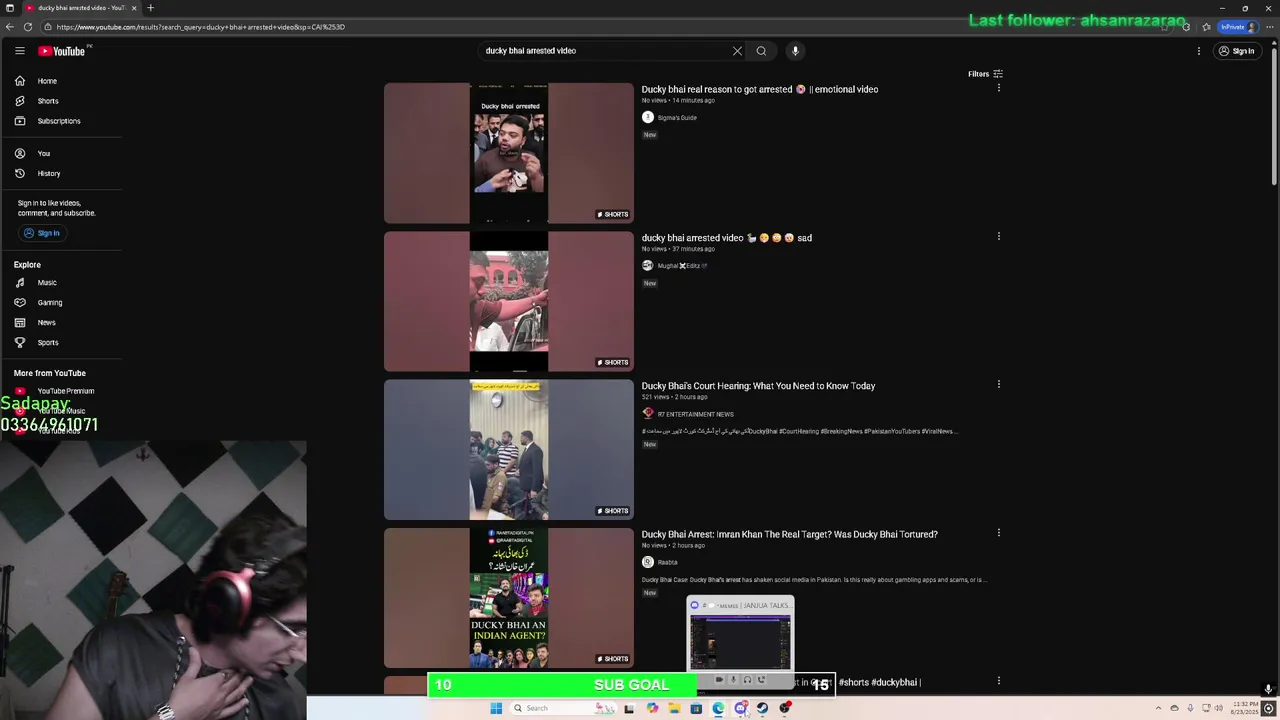Play the 'Ducky bhai arrested' first Shorts thumbnail
The image size is (1280, 720).
point(509,153)
